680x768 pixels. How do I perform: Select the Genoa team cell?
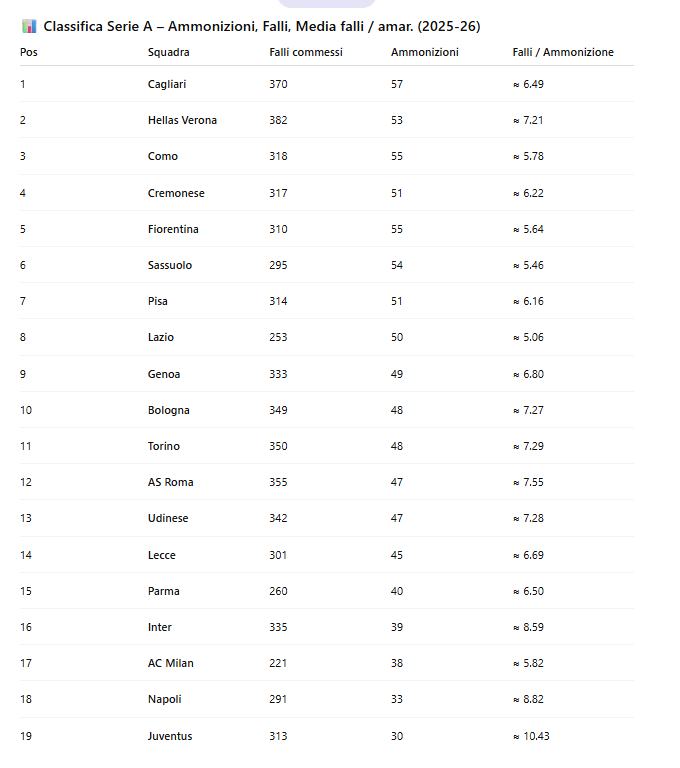[x=164, y=374]
